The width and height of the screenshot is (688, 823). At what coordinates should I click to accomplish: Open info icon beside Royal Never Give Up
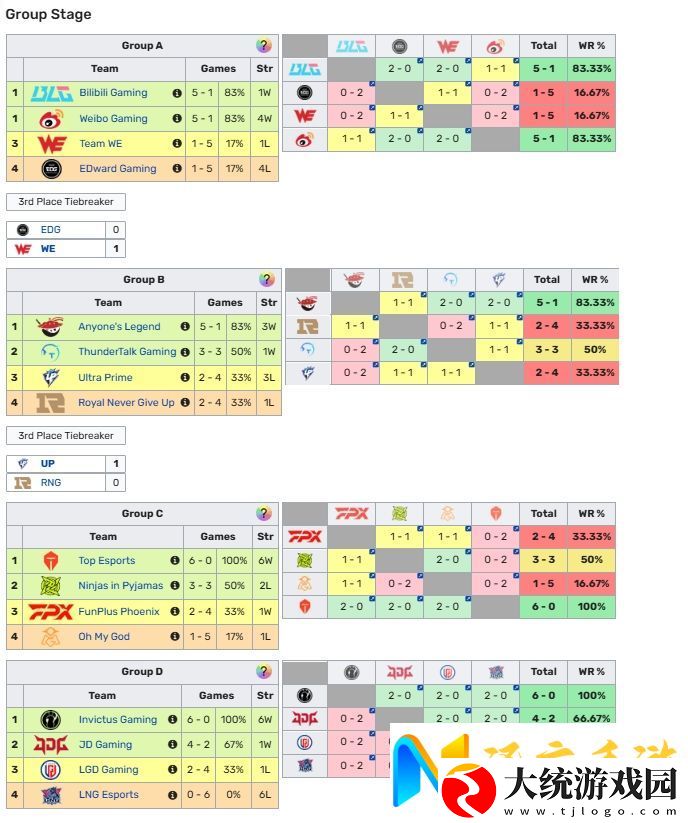click(x=185, y=403)
